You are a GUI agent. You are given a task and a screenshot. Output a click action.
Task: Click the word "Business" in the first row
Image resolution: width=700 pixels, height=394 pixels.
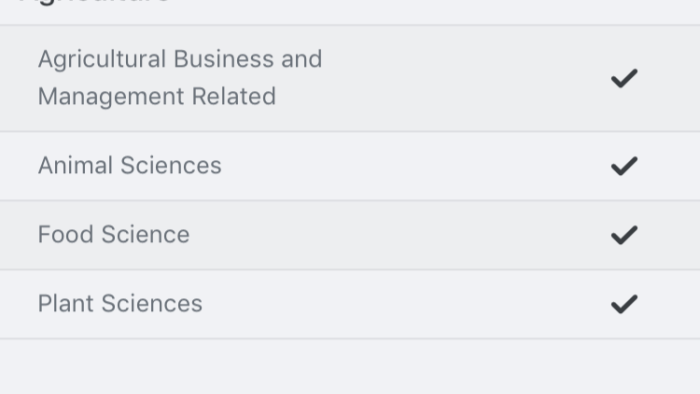223,59
